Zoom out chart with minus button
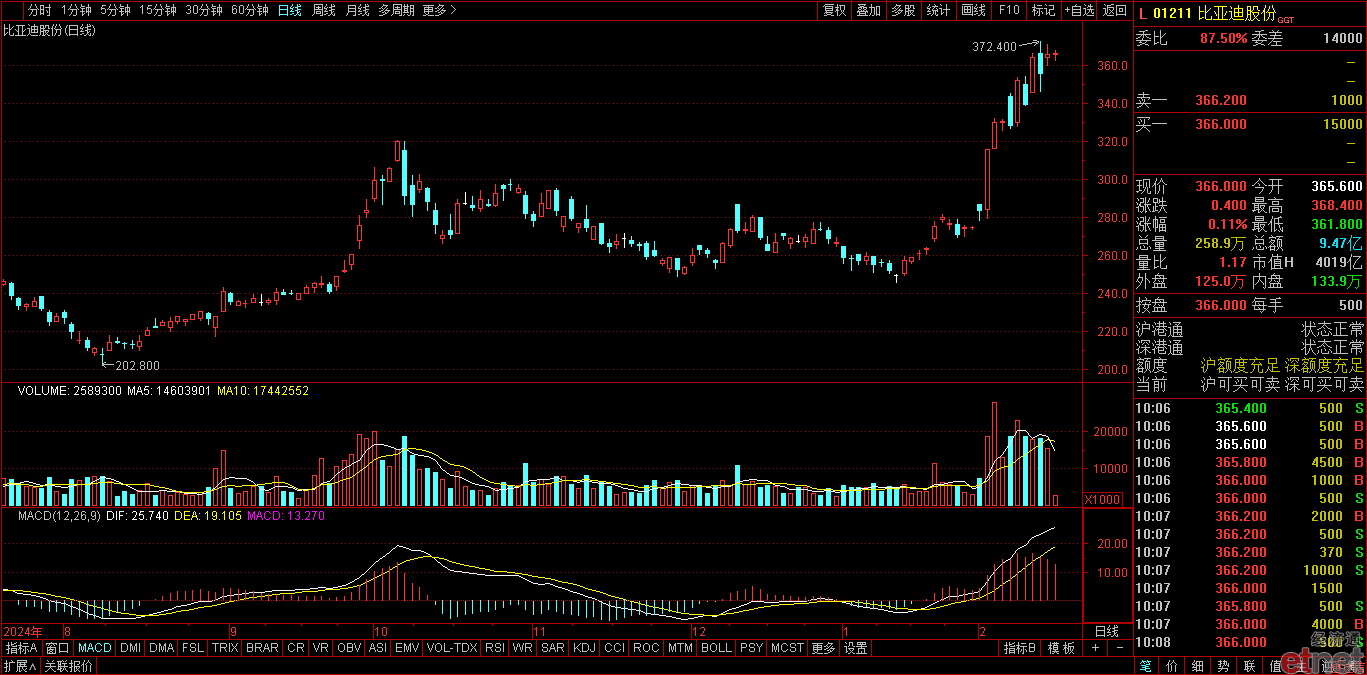The width and height of the screenshot is (1367, 675). 1119,648
